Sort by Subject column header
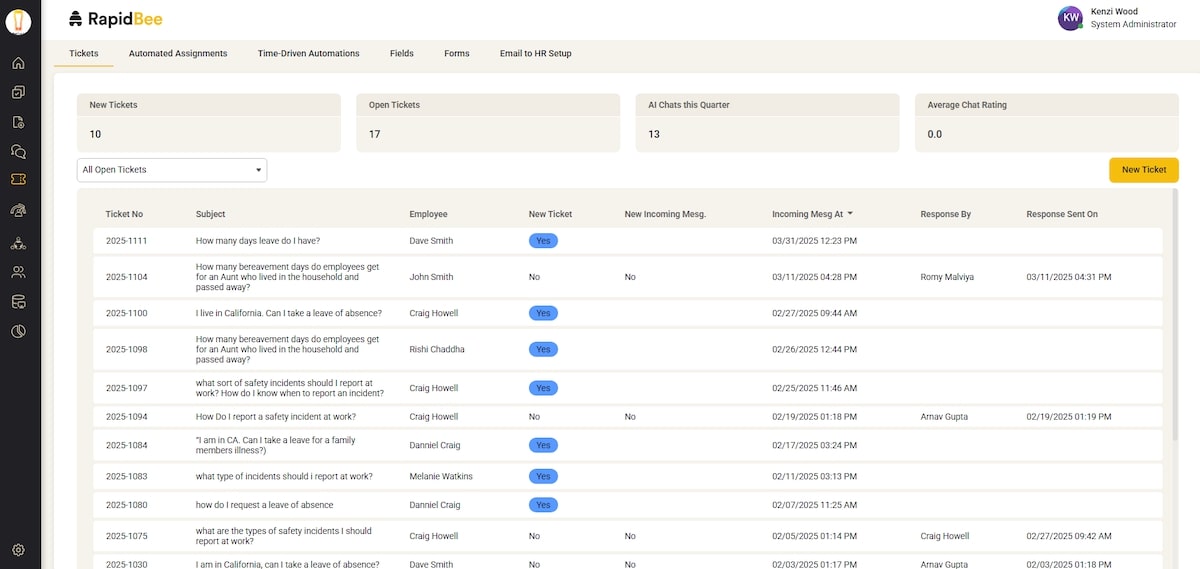This screenshot has width=1200, height=569. click(x=210, y=214)
